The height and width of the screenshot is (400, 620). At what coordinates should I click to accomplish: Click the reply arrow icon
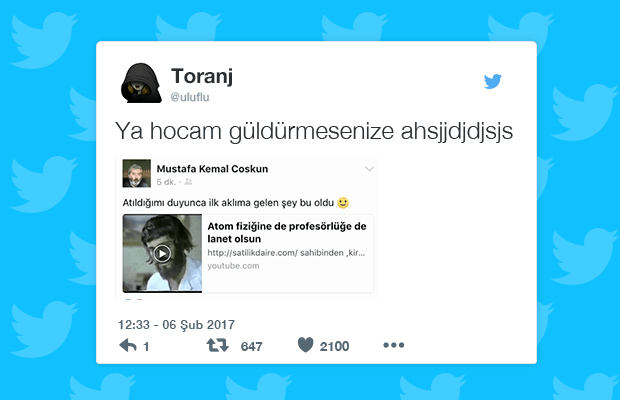point(128,345)
